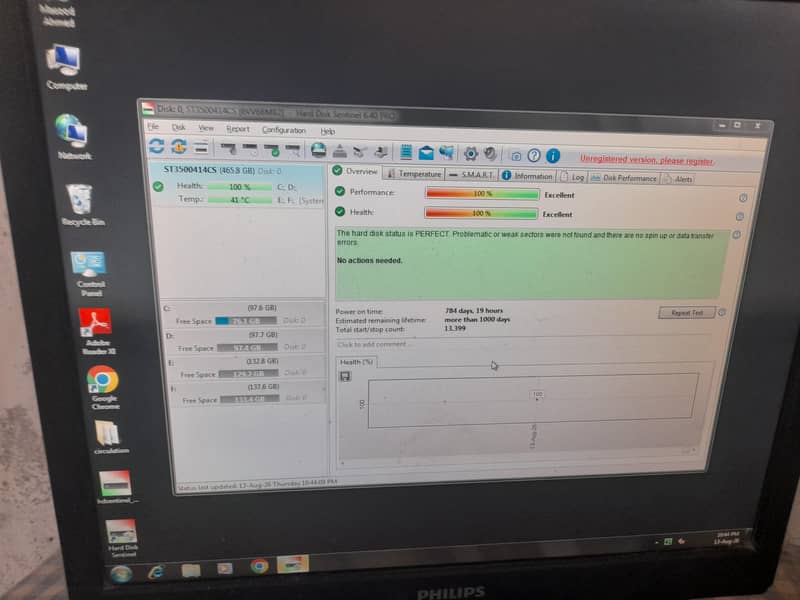800x600 pixels.
Task: Click the first disk test toolbar icon
Action: tap(228, 148)
